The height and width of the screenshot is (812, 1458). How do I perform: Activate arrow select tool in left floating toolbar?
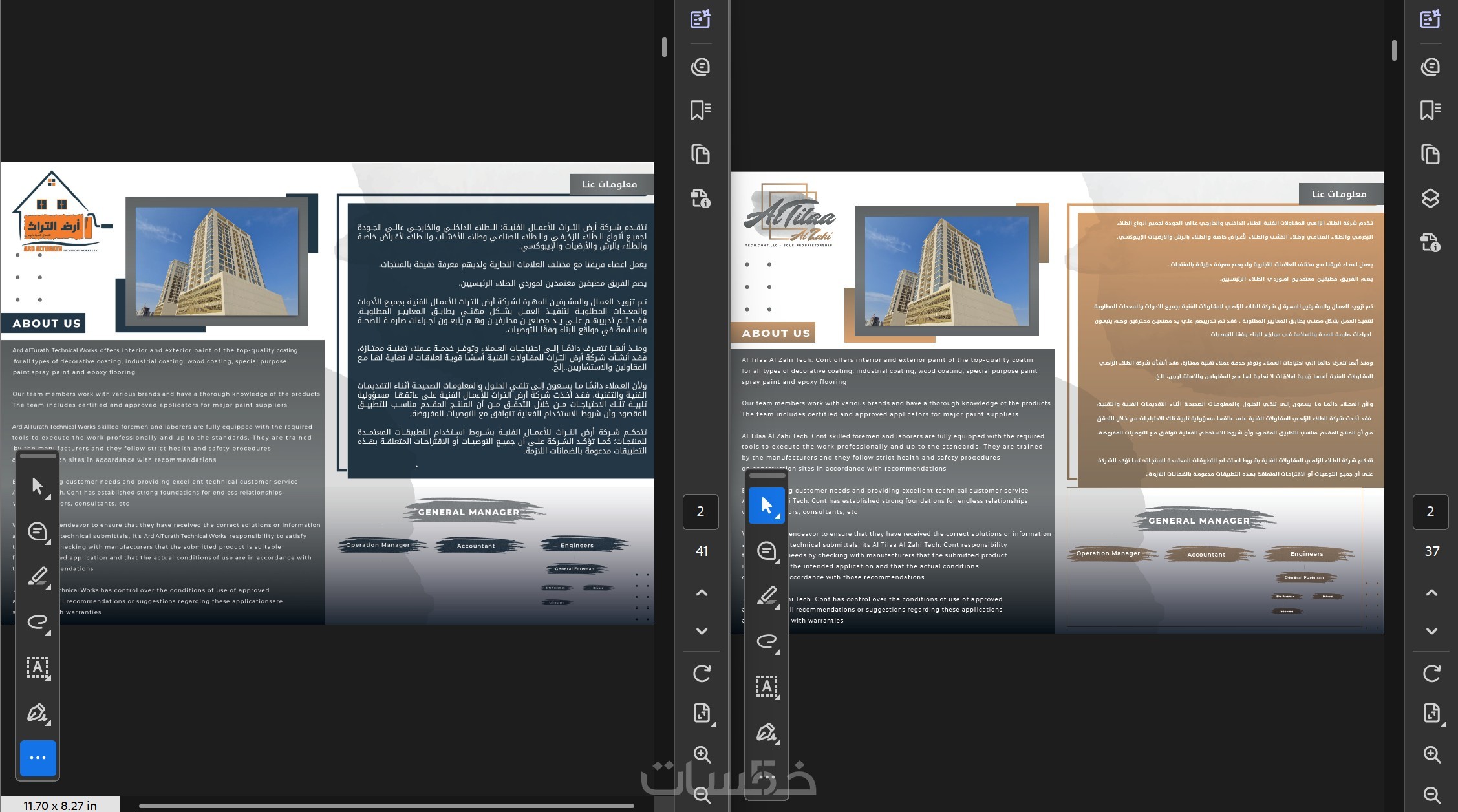pos(38,486)
